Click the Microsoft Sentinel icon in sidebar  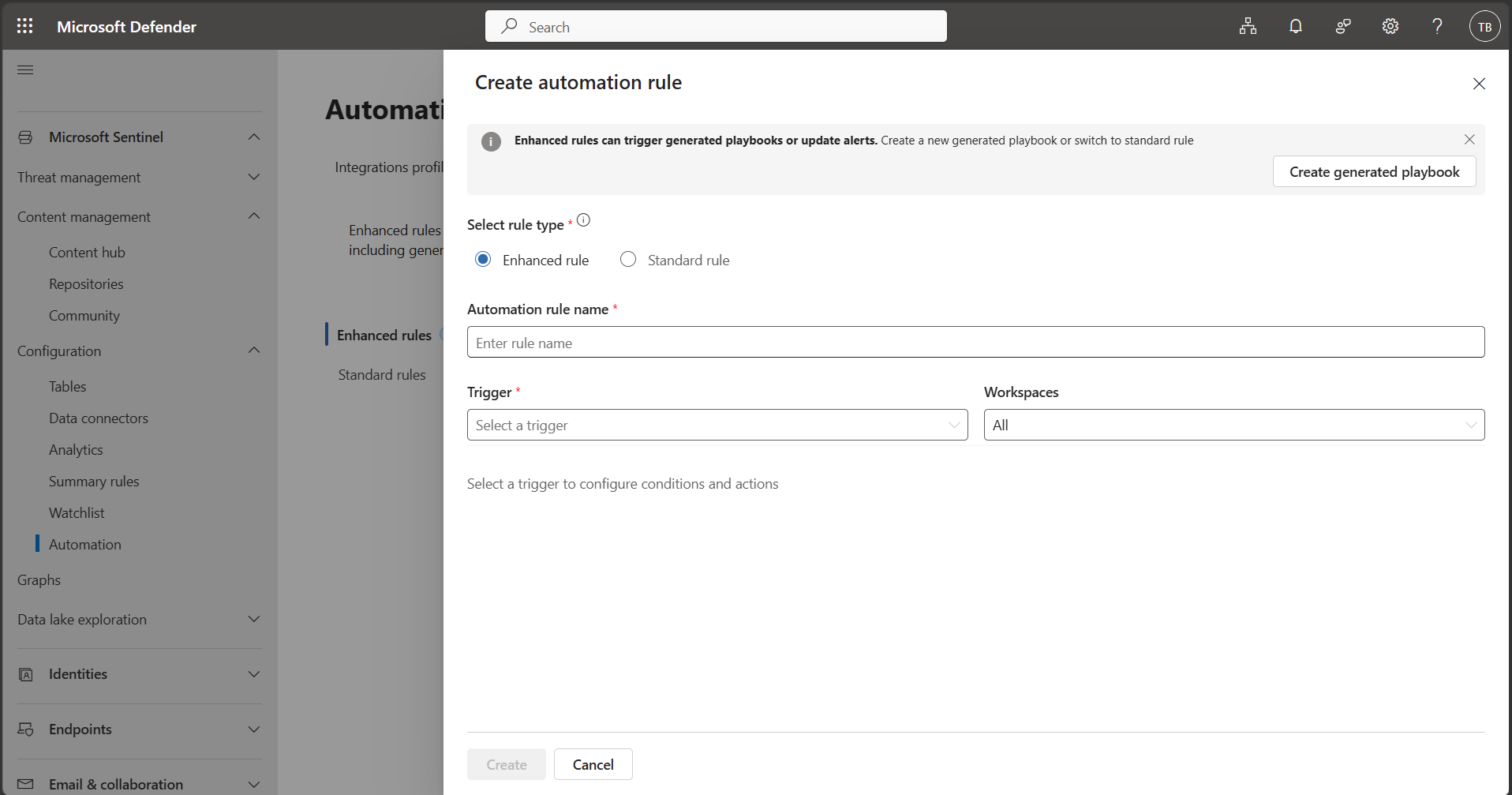[x=25, y=137]
